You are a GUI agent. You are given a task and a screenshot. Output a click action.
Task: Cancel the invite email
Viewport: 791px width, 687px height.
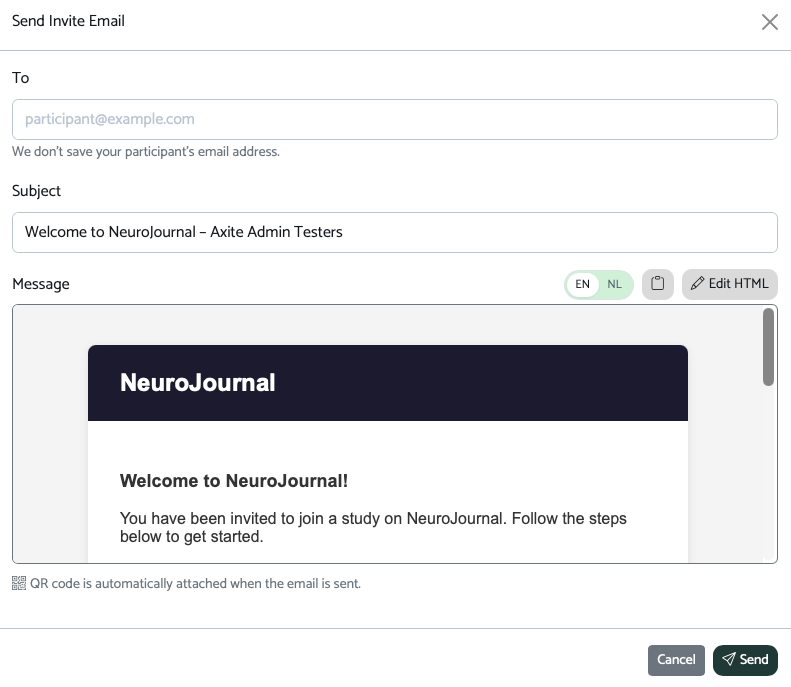(676, 660)
